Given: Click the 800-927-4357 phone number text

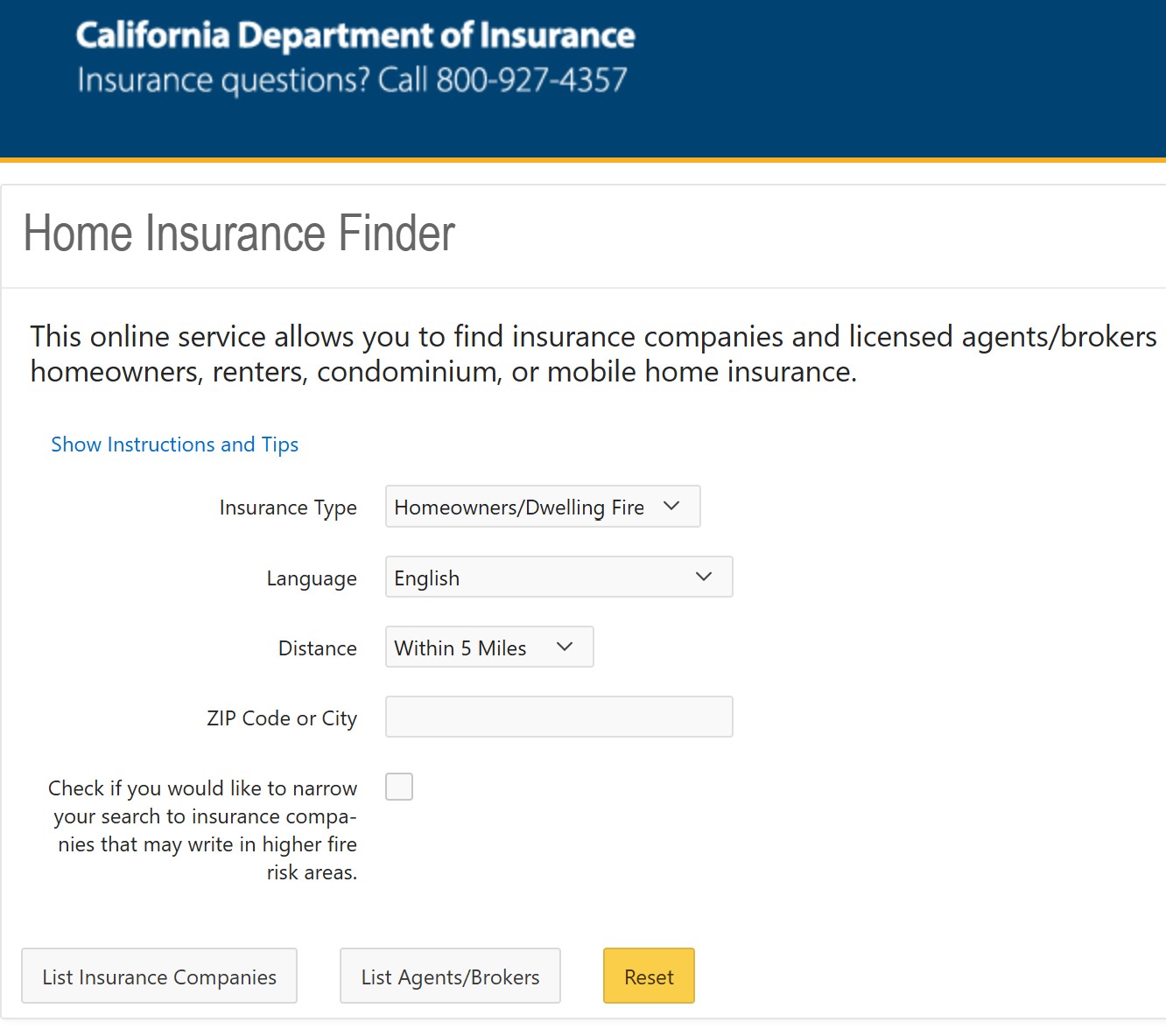Looking at the screenshot, I should tap(532, 80).
